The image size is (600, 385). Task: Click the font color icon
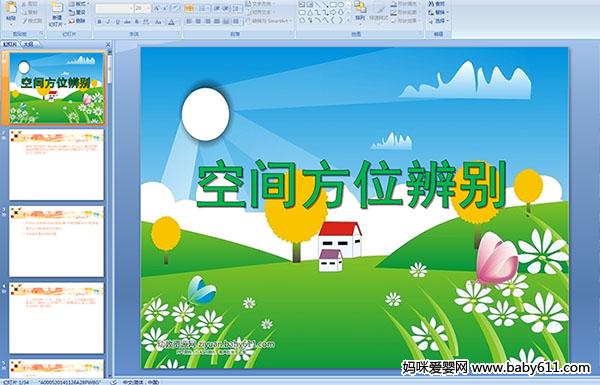[171, 22]
